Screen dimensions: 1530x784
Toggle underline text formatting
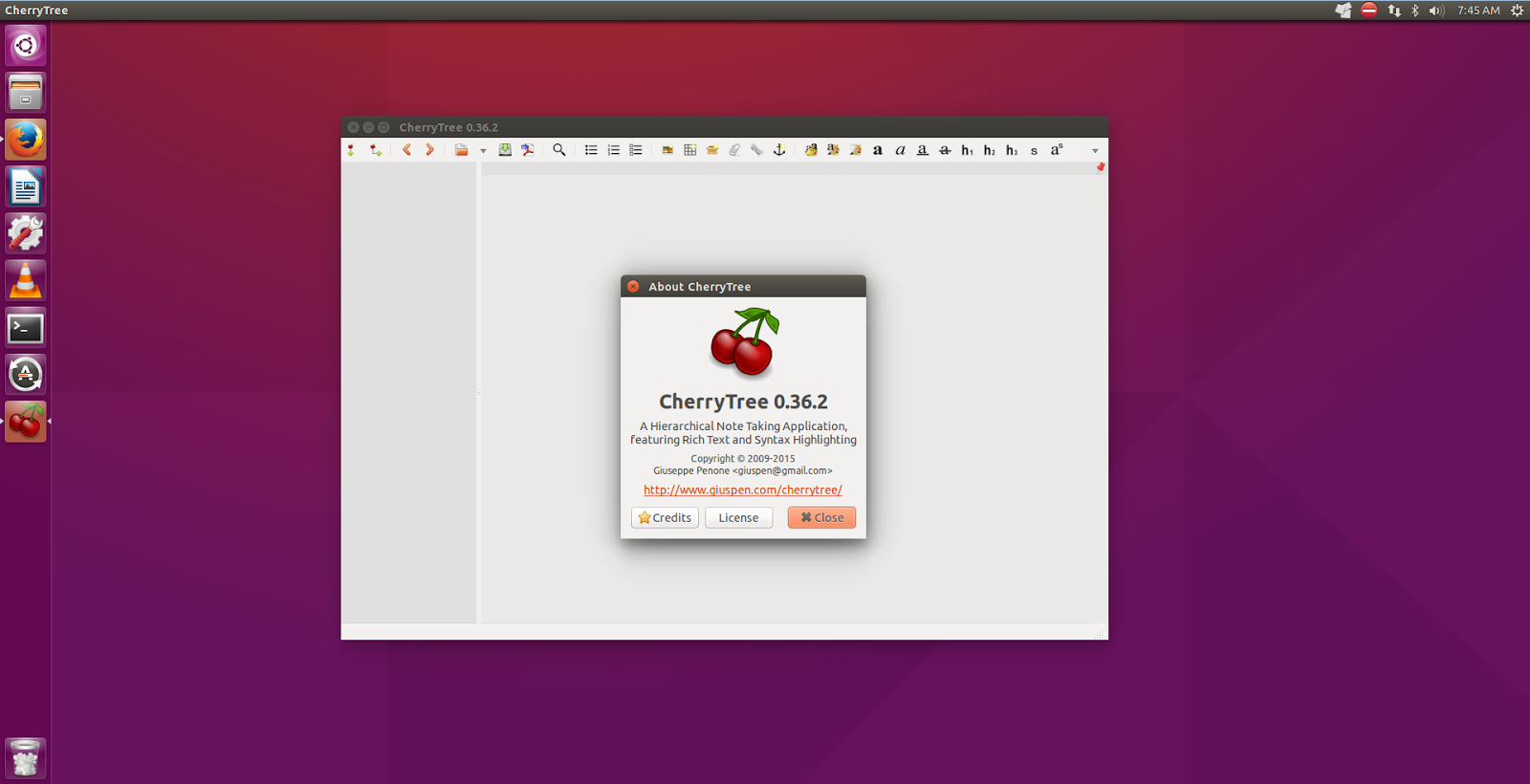coord(923,150)
